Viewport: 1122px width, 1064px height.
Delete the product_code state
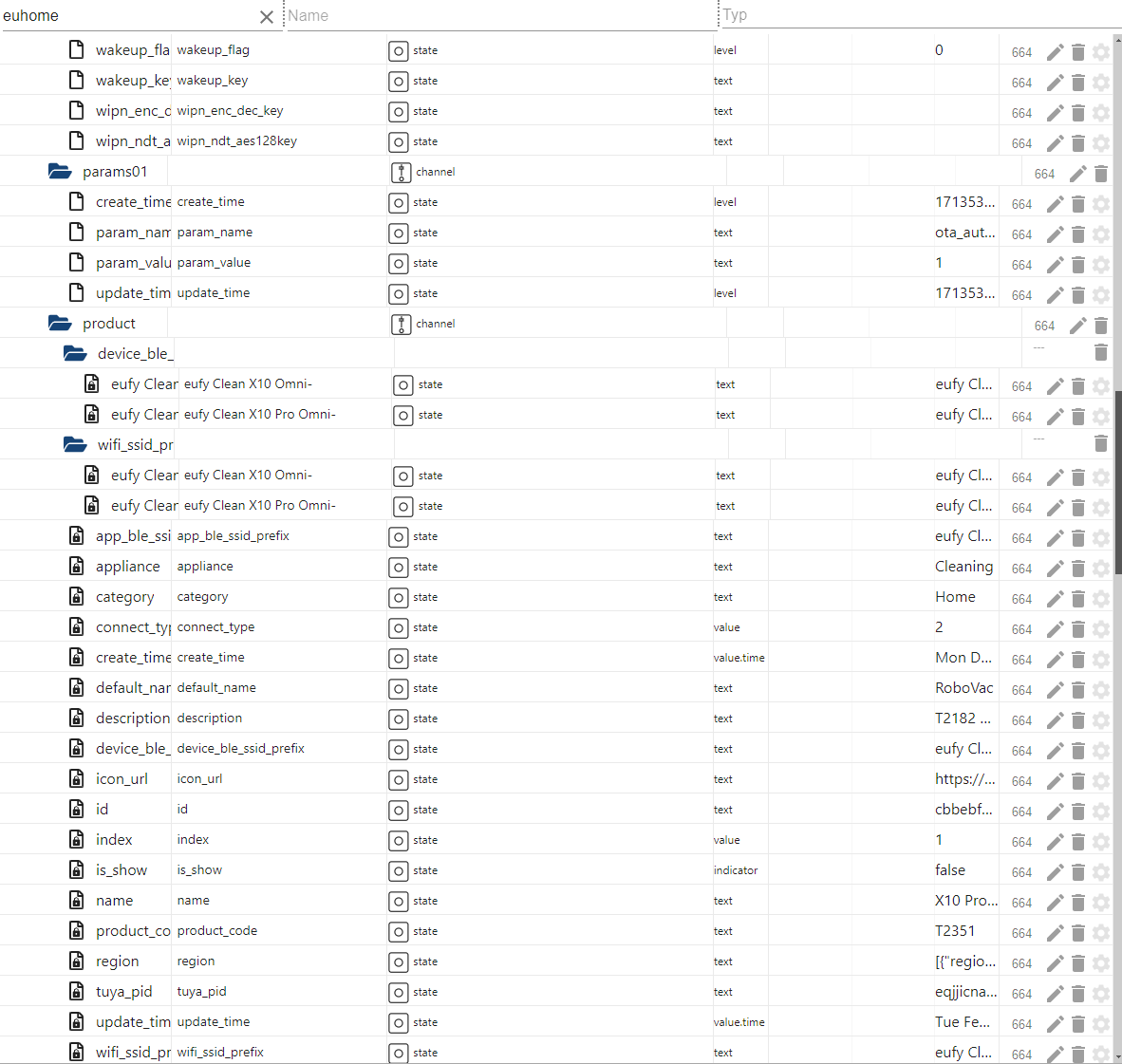pos(1078,933)
